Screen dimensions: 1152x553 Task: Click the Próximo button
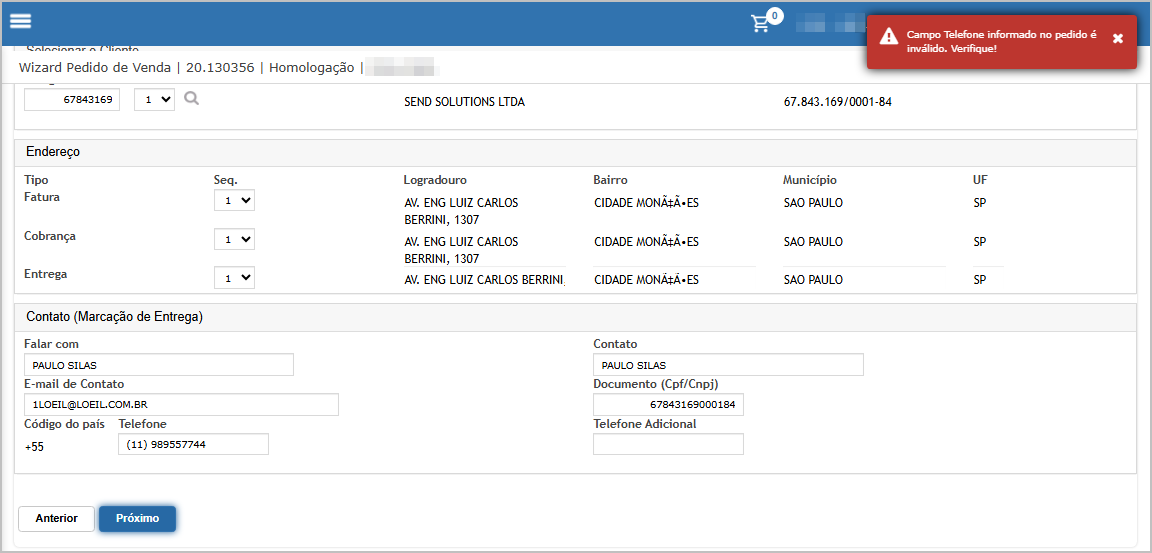point(137,518)
